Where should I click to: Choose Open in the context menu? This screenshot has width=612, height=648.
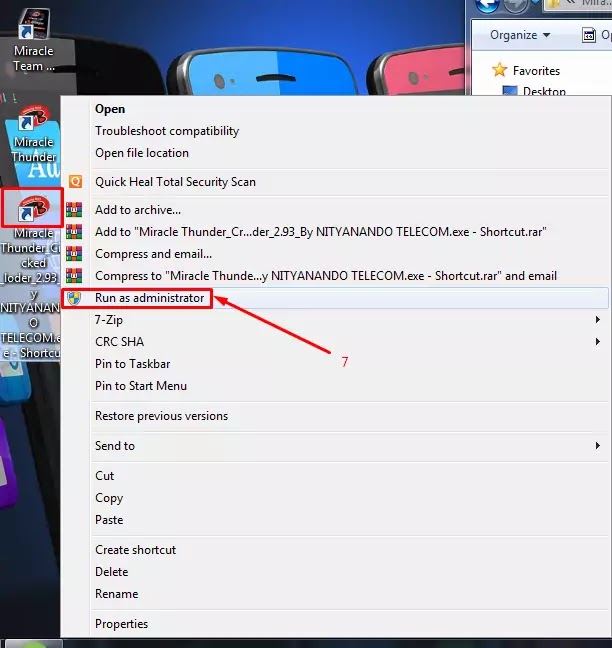(110, 109)
